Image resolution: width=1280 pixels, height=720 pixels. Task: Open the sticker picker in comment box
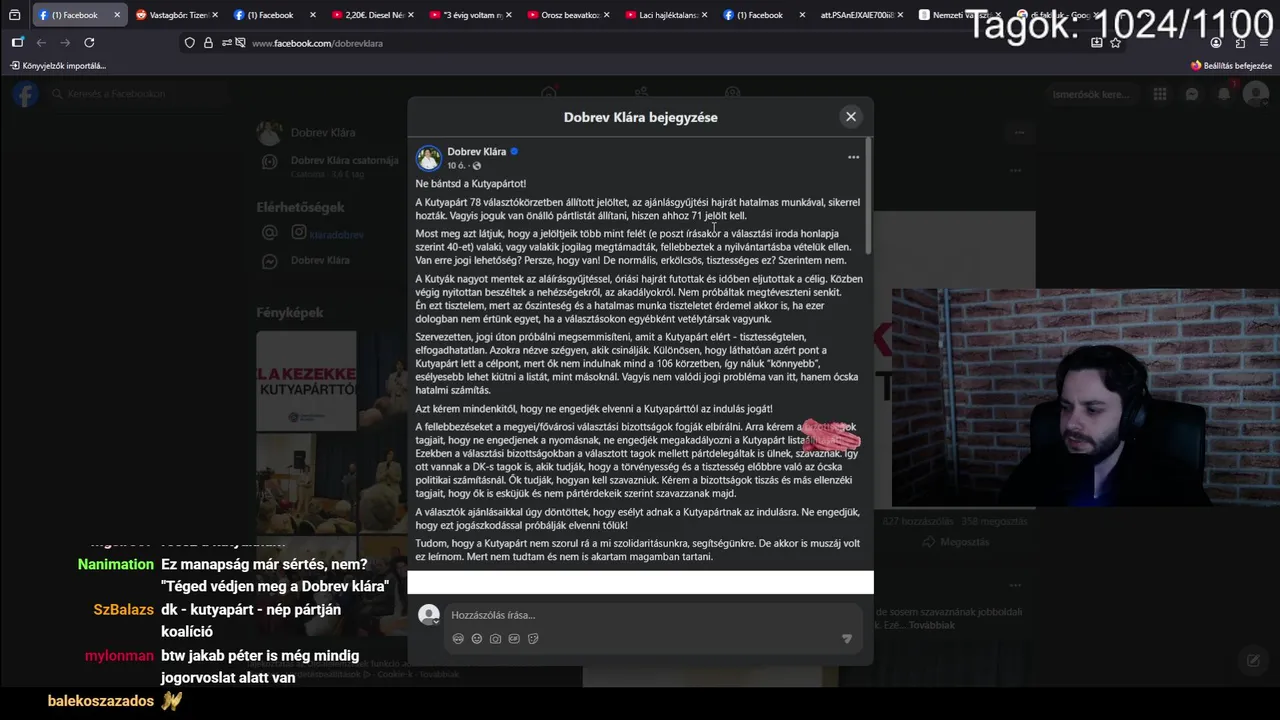coord(533,639)
